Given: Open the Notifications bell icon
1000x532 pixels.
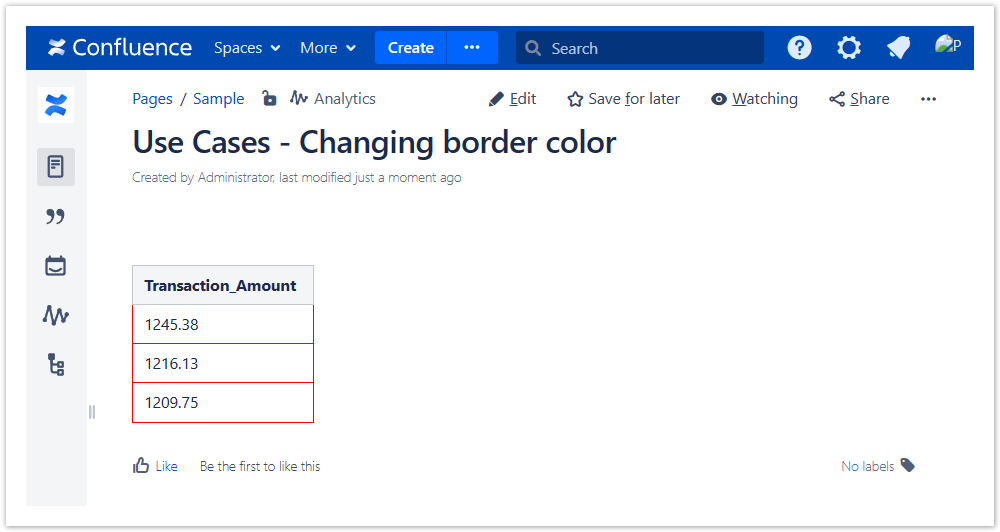Looking at the screenshot, I should coord(898,48).
